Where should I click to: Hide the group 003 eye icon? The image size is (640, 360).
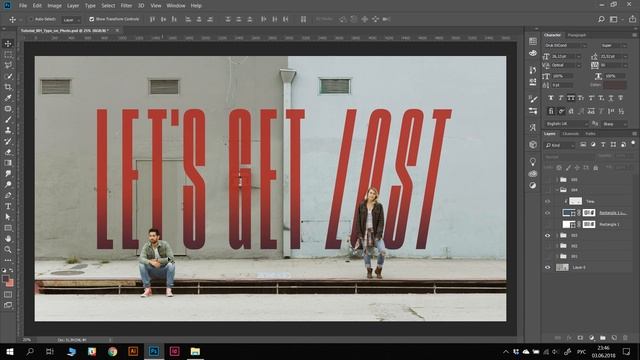[548, 236]
